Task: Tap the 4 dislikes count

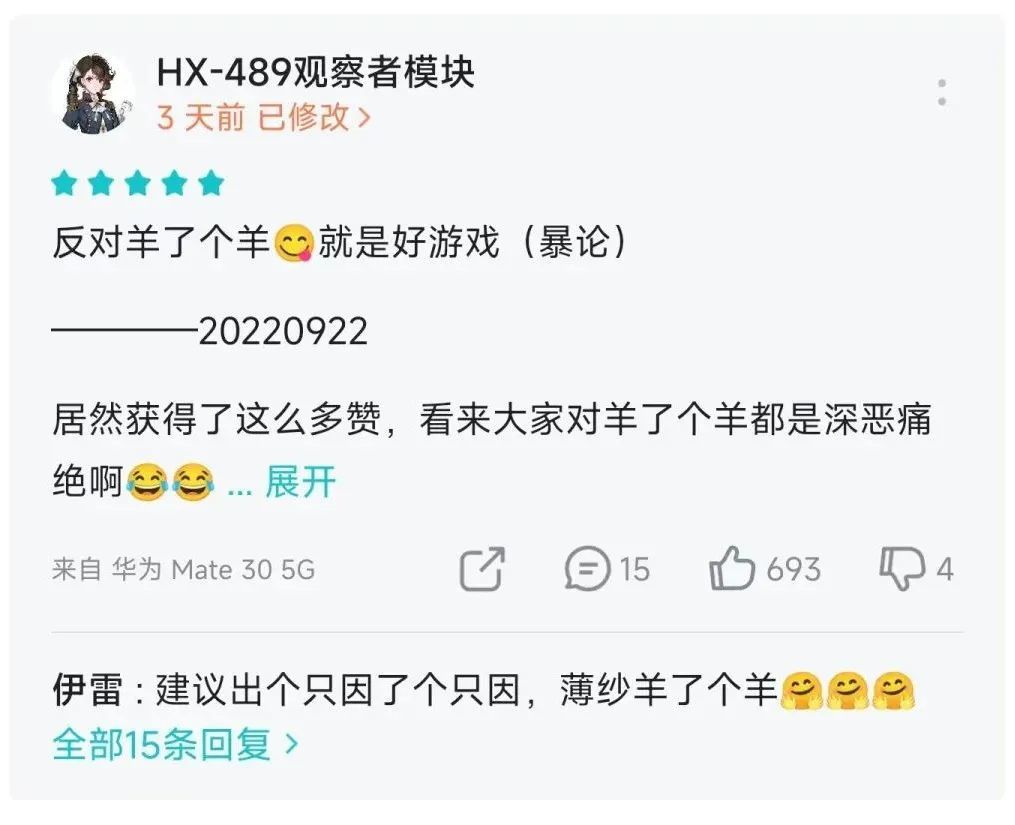Action: tap(945, 570)
